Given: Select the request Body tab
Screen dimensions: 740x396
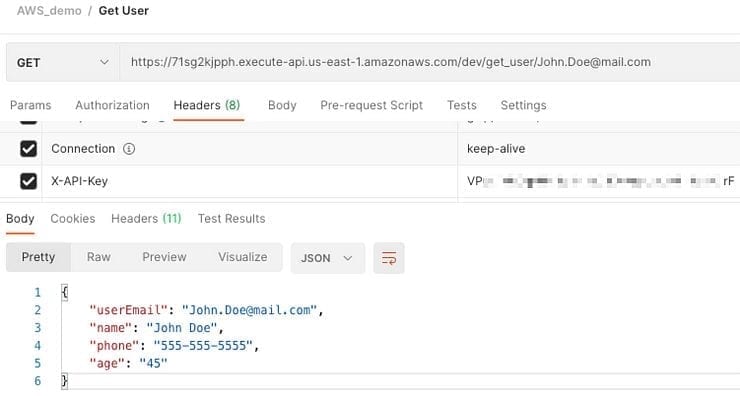Looking at the screenshot, I should [282, 105].
